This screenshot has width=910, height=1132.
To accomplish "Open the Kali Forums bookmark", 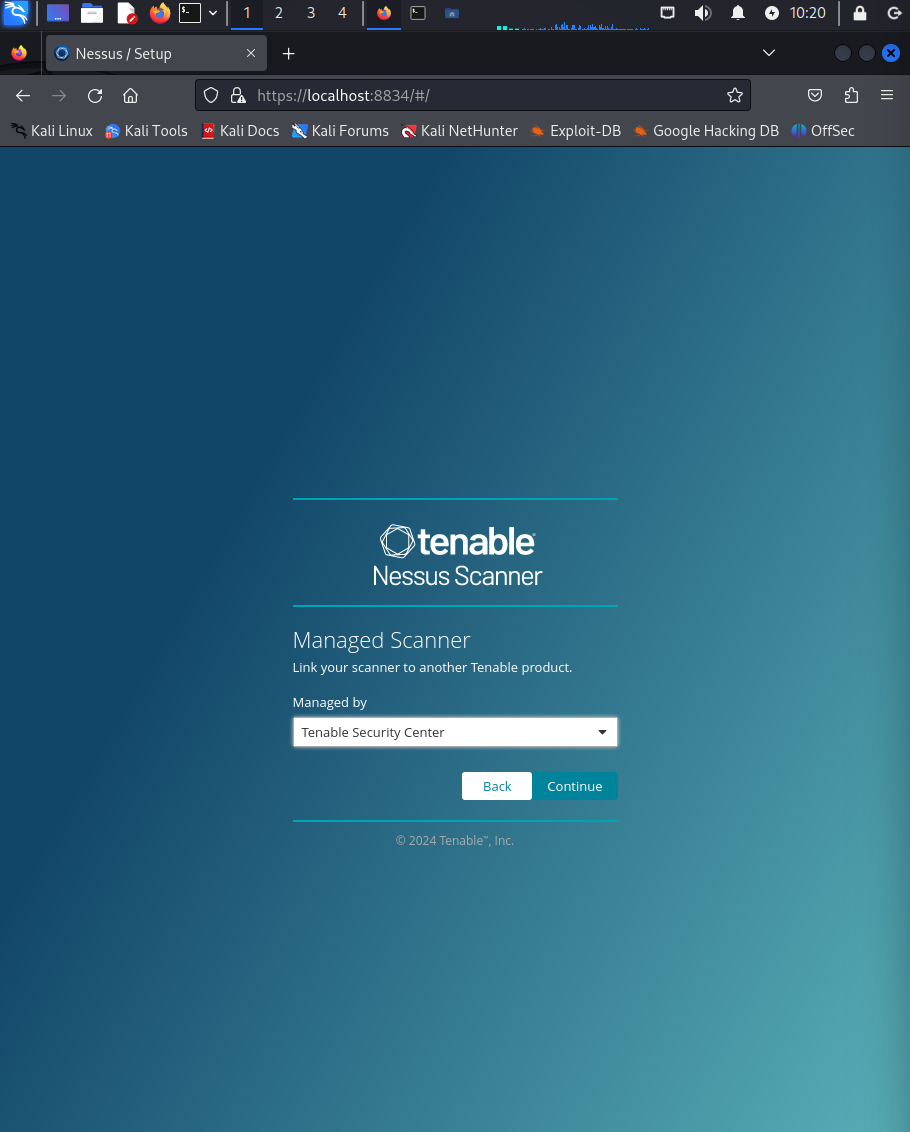I will [340, 131].
